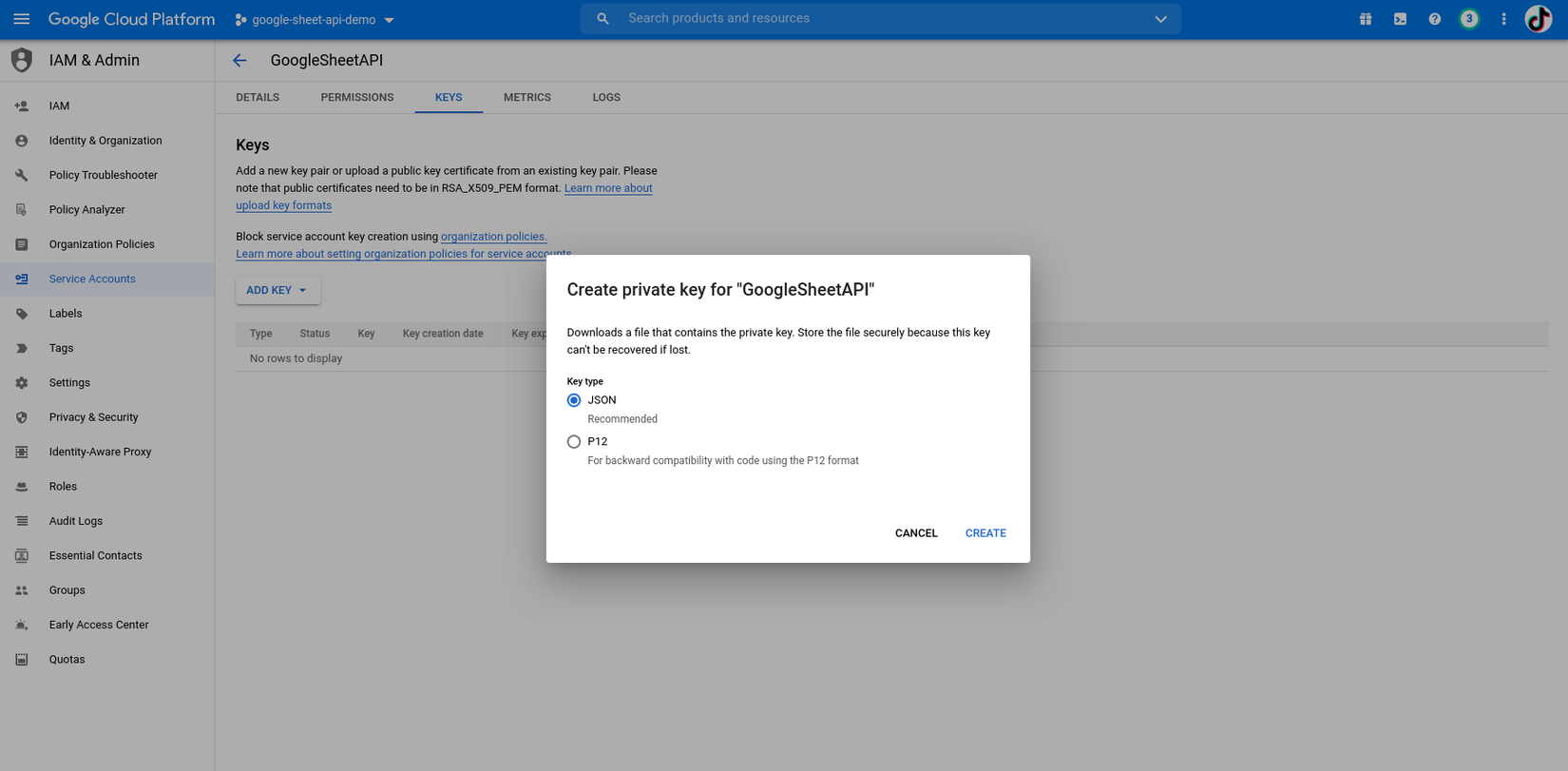Click the Status column header
Screen dimensions: 1568x771
(x=315, y=334)
